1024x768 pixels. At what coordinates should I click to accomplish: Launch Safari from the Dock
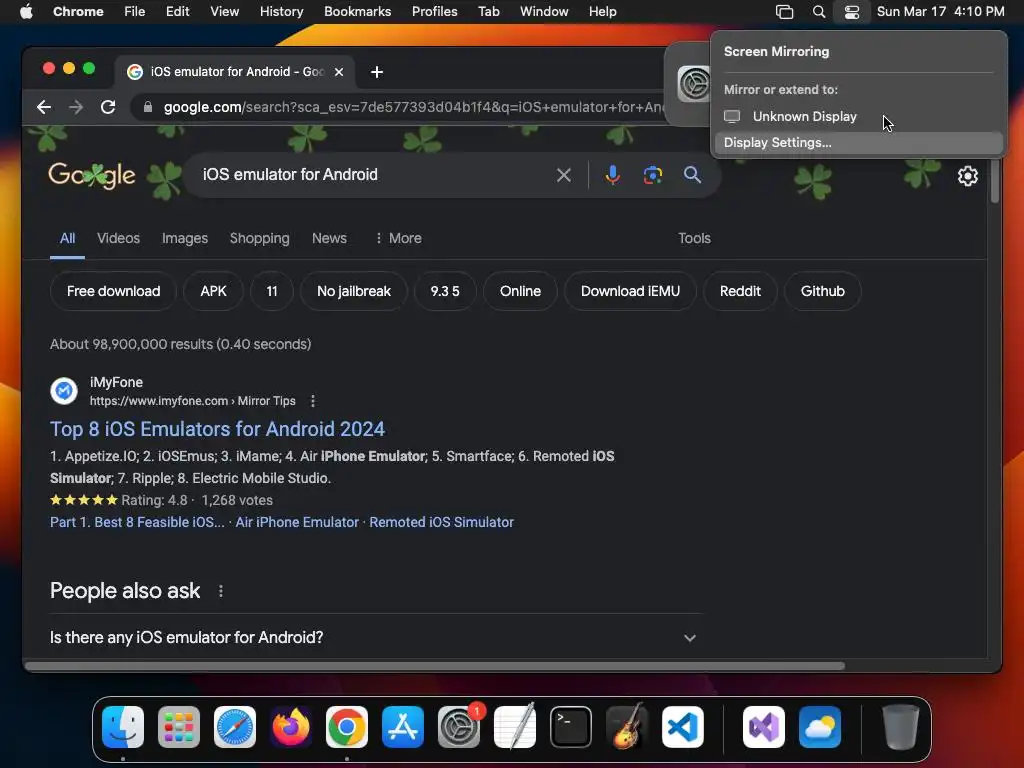coord(235,727)
